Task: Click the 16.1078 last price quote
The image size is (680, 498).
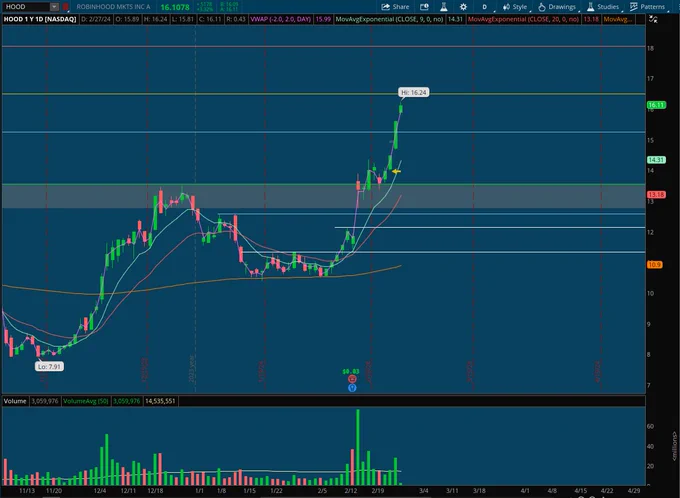Action: tap(175, 7)
